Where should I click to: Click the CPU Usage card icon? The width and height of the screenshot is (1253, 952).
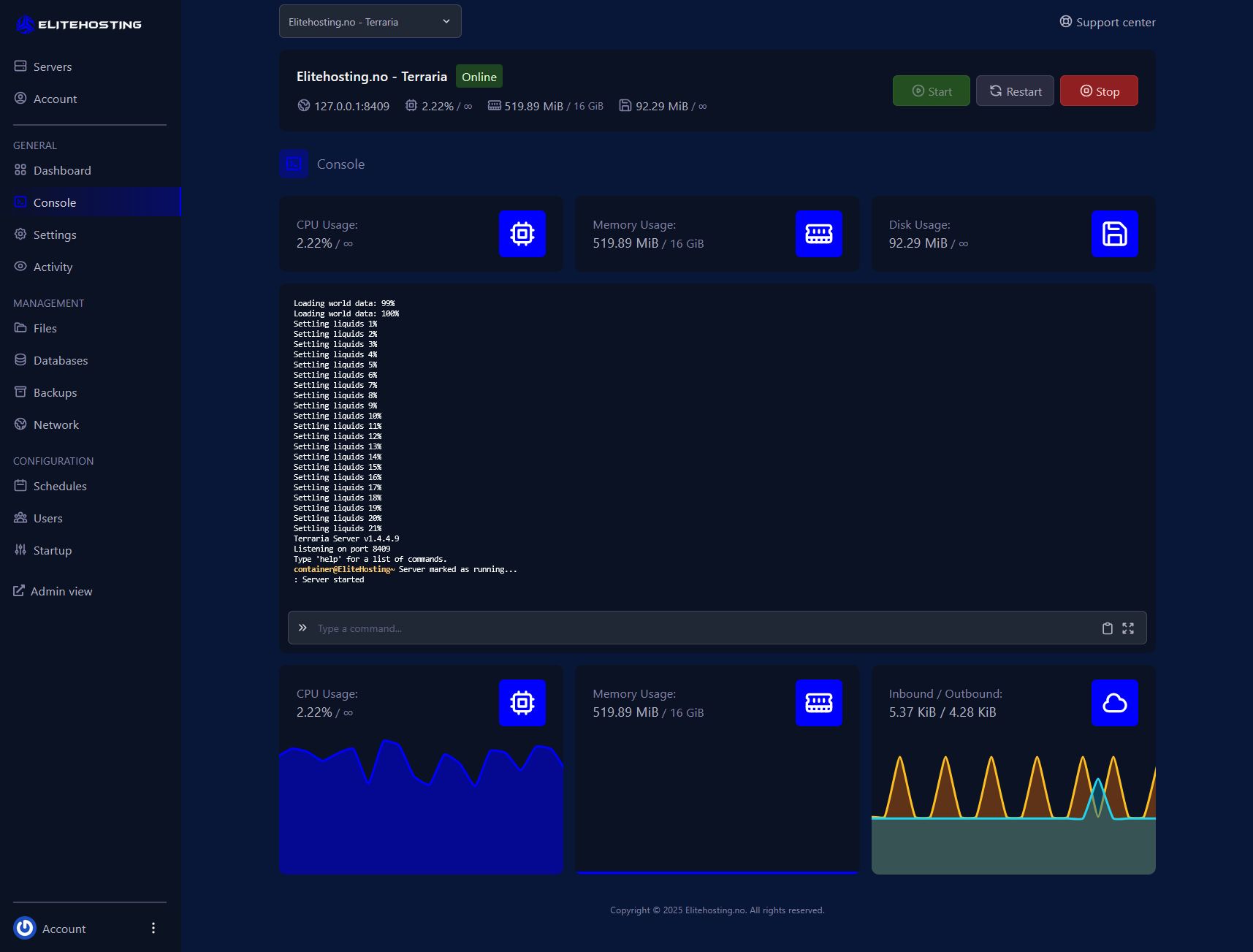pos(522,234)
